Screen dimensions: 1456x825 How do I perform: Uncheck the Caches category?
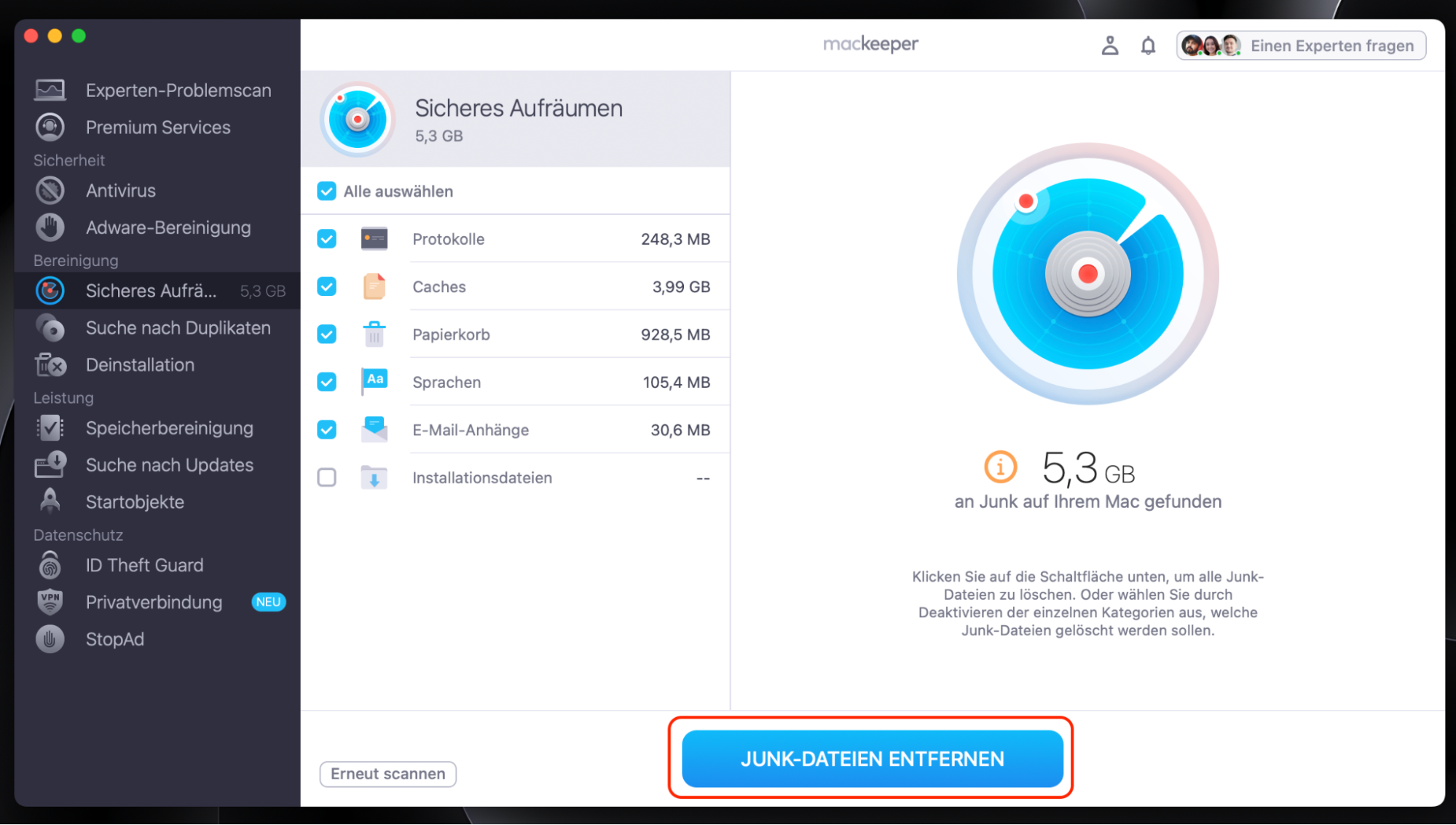click(326, 286)
